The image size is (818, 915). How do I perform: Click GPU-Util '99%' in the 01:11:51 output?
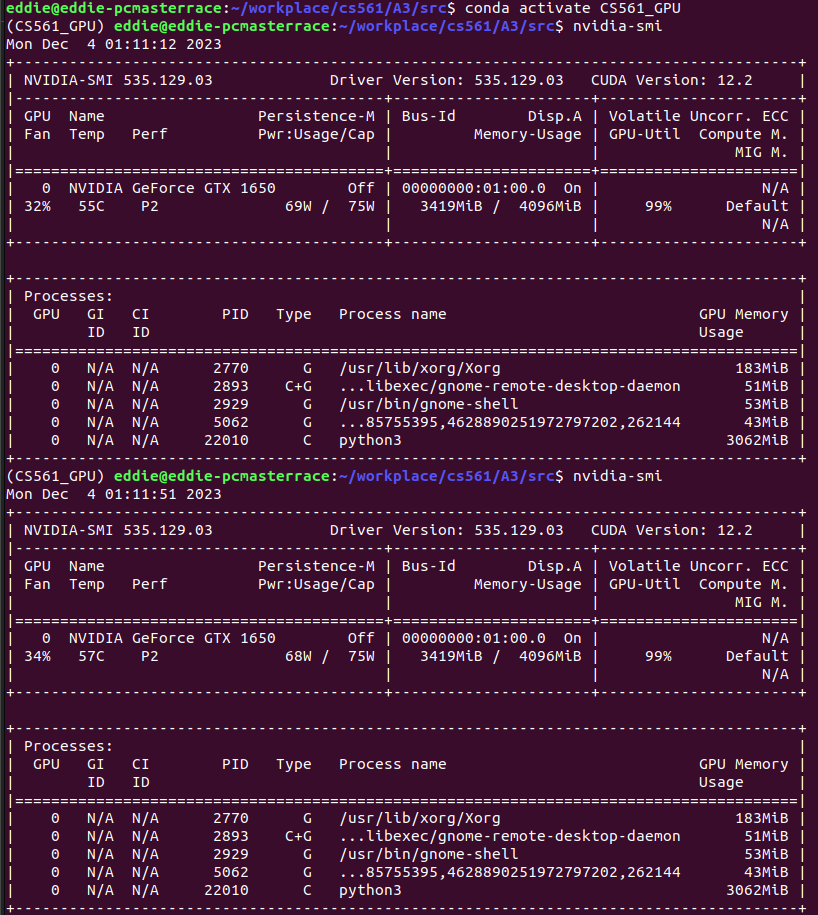tap(658, 656)
